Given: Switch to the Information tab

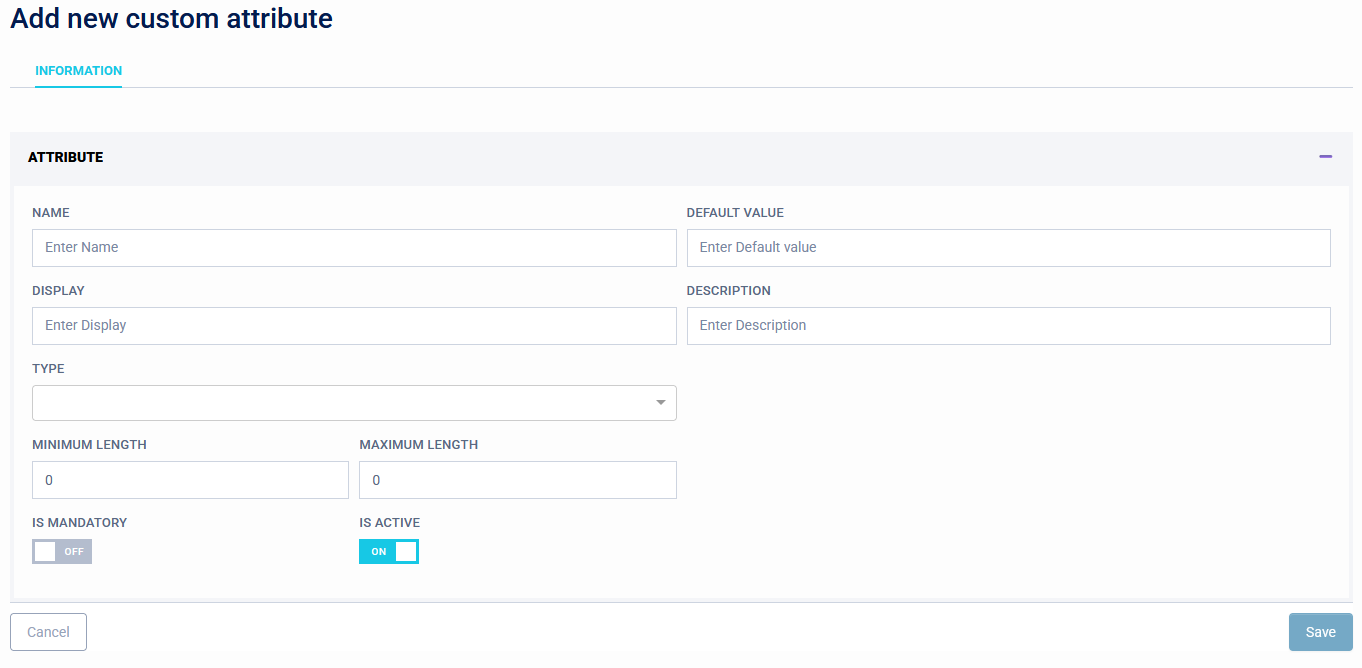Looking at the screenshot, I should tap(78, 71).
